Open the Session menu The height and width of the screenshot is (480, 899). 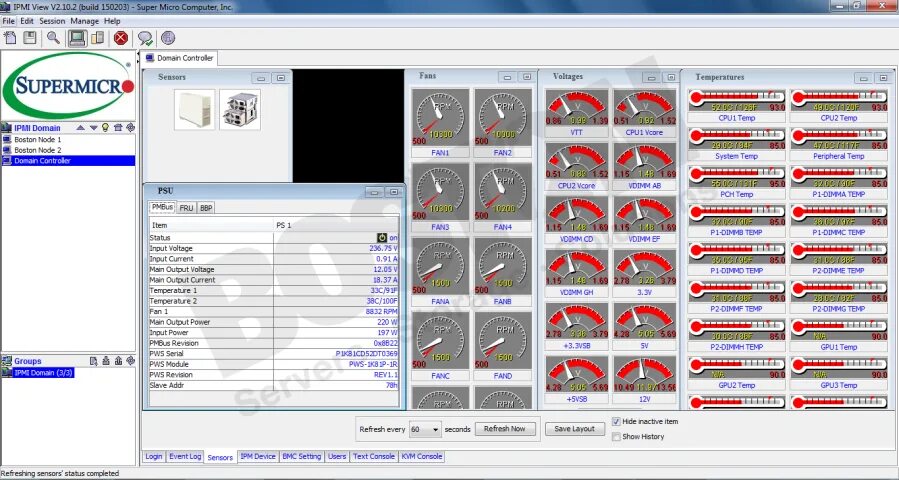tap(52, 21)
